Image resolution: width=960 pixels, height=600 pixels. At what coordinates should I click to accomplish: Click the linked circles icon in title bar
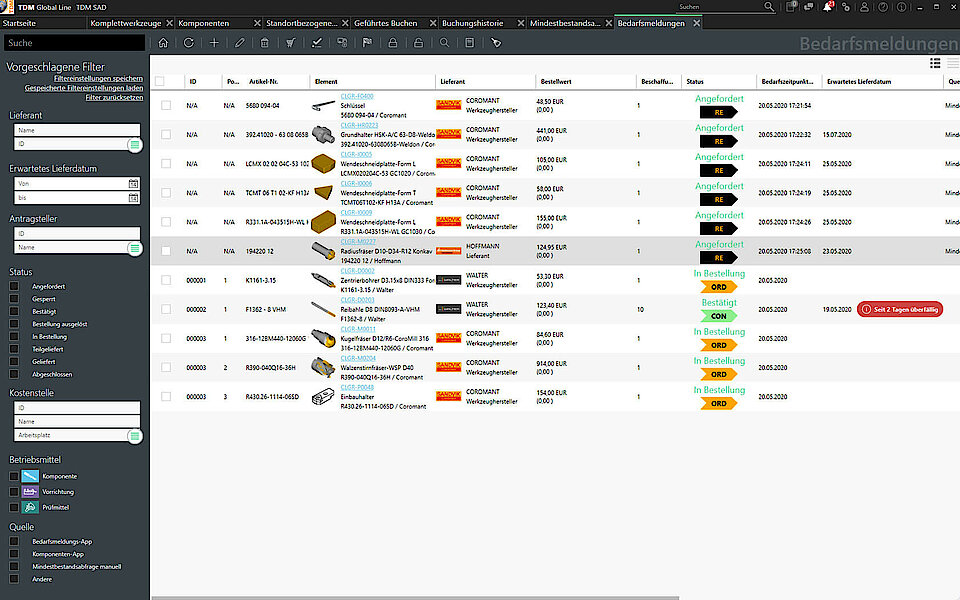coord(846,7)
